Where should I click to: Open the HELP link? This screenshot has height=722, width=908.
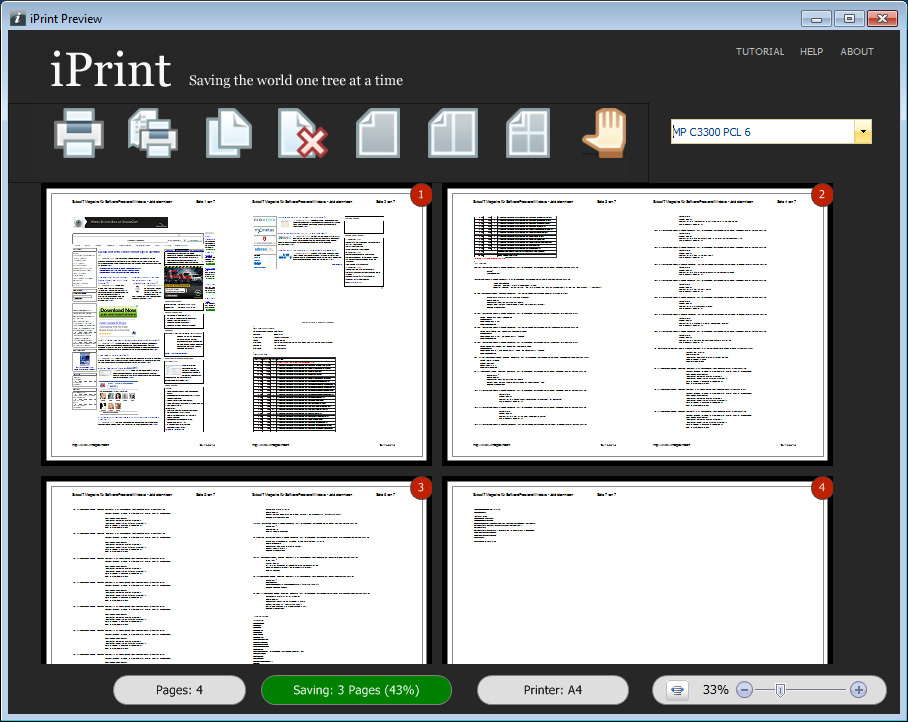(x=811, y=52)
